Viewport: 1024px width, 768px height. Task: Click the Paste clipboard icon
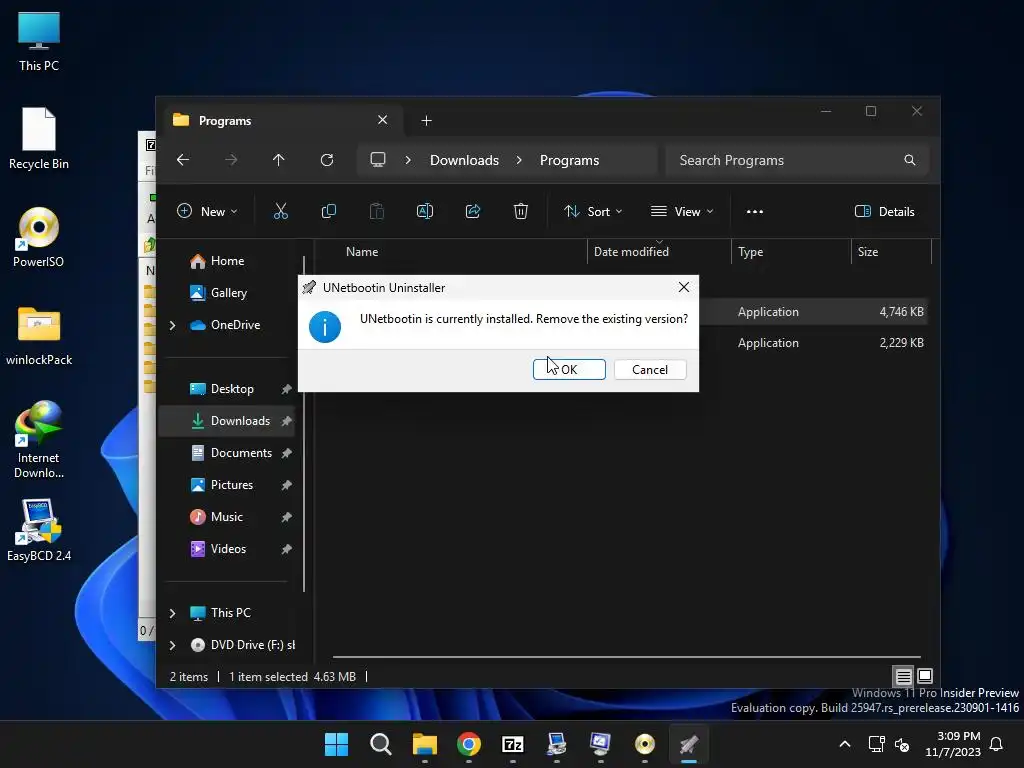click(x=377, y=211)
